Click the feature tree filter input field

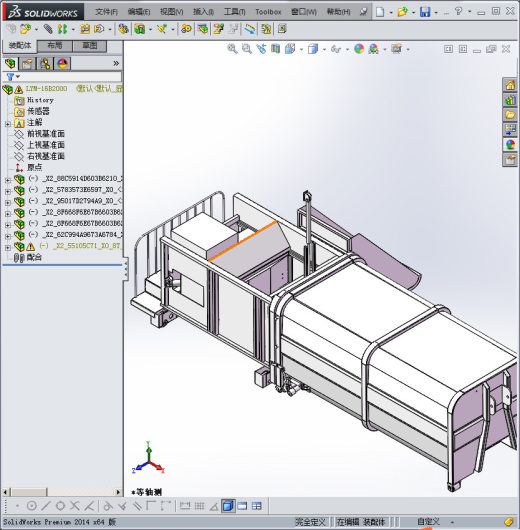pyautogui.click(x=69, y=77)
